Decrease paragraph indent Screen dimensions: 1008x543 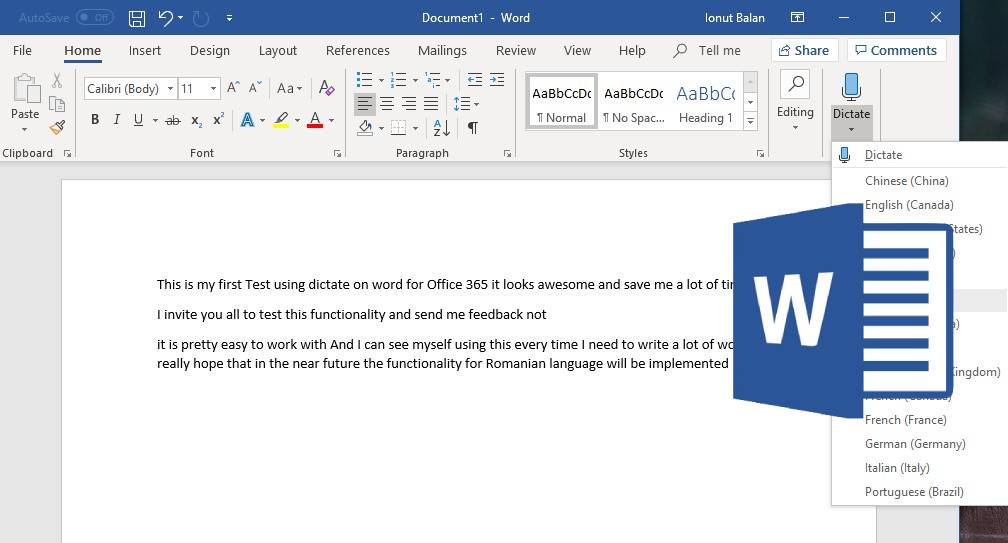click(474, 80)
